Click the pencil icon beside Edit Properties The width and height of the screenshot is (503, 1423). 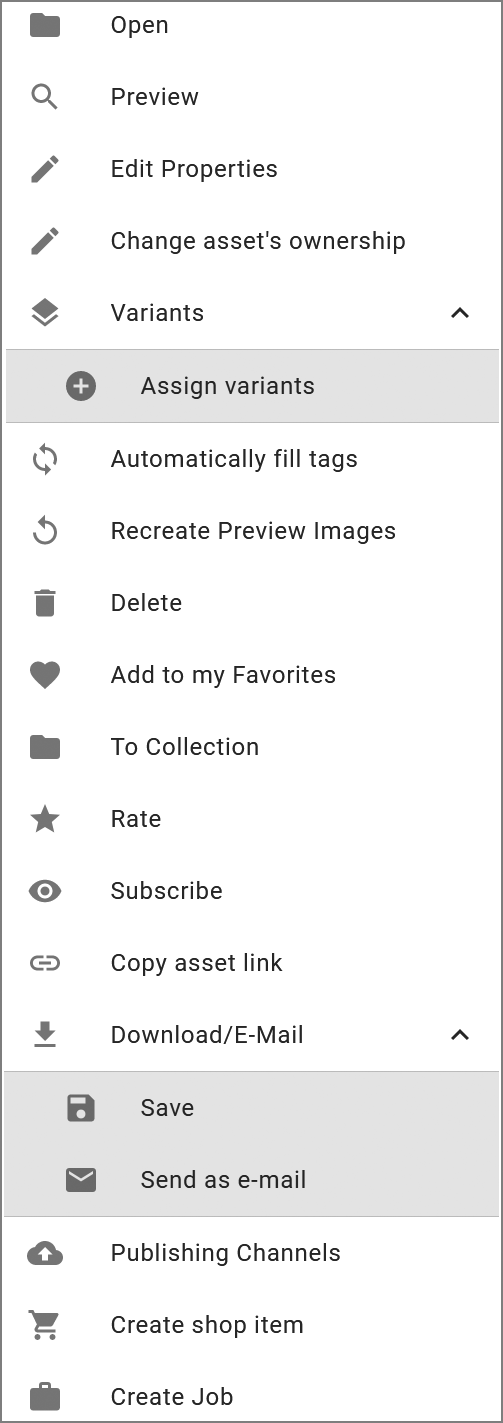pyautogui.click(x=45, y=169)
